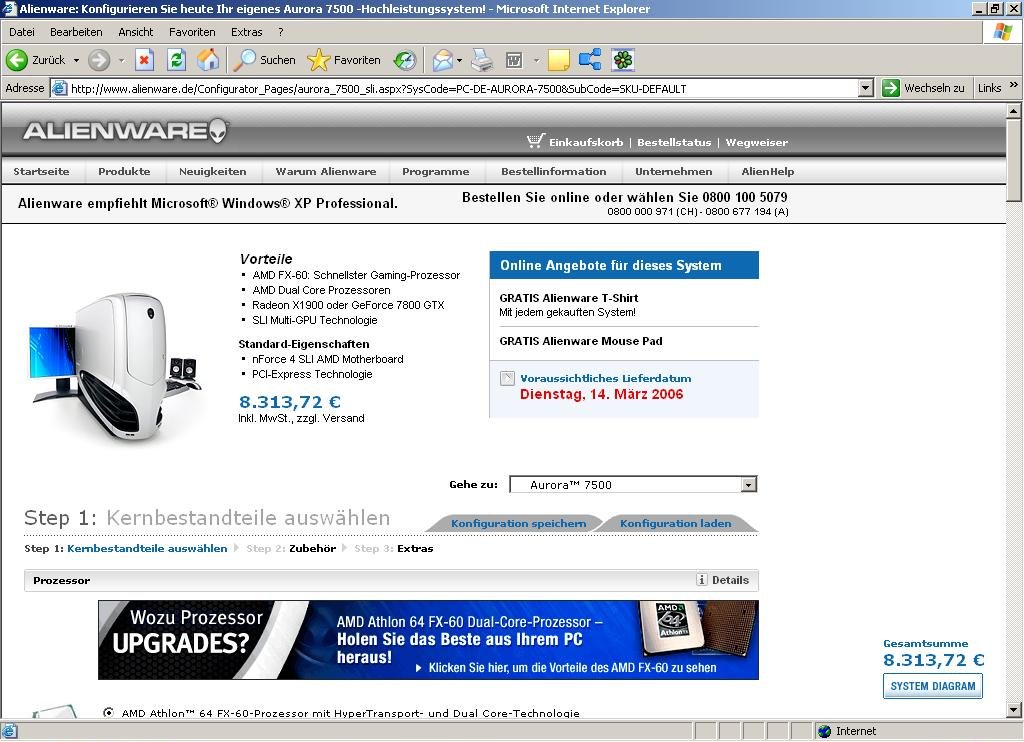Go to the home page icon
1024x742 pixels.
click(208, 60)
